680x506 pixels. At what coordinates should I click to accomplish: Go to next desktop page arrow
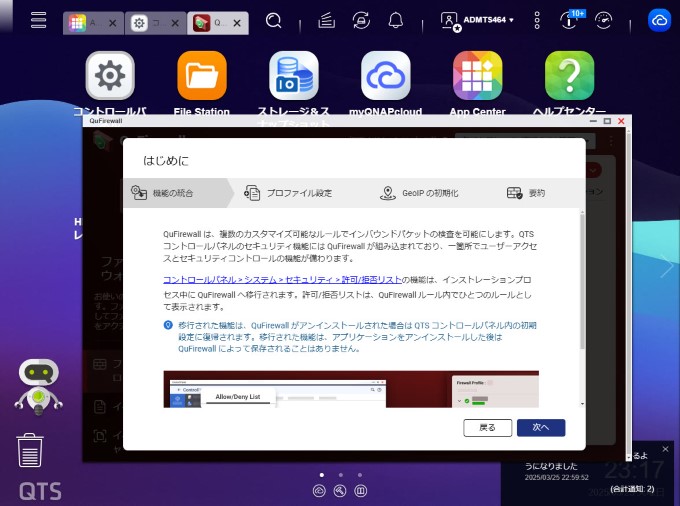pos(667,267)
